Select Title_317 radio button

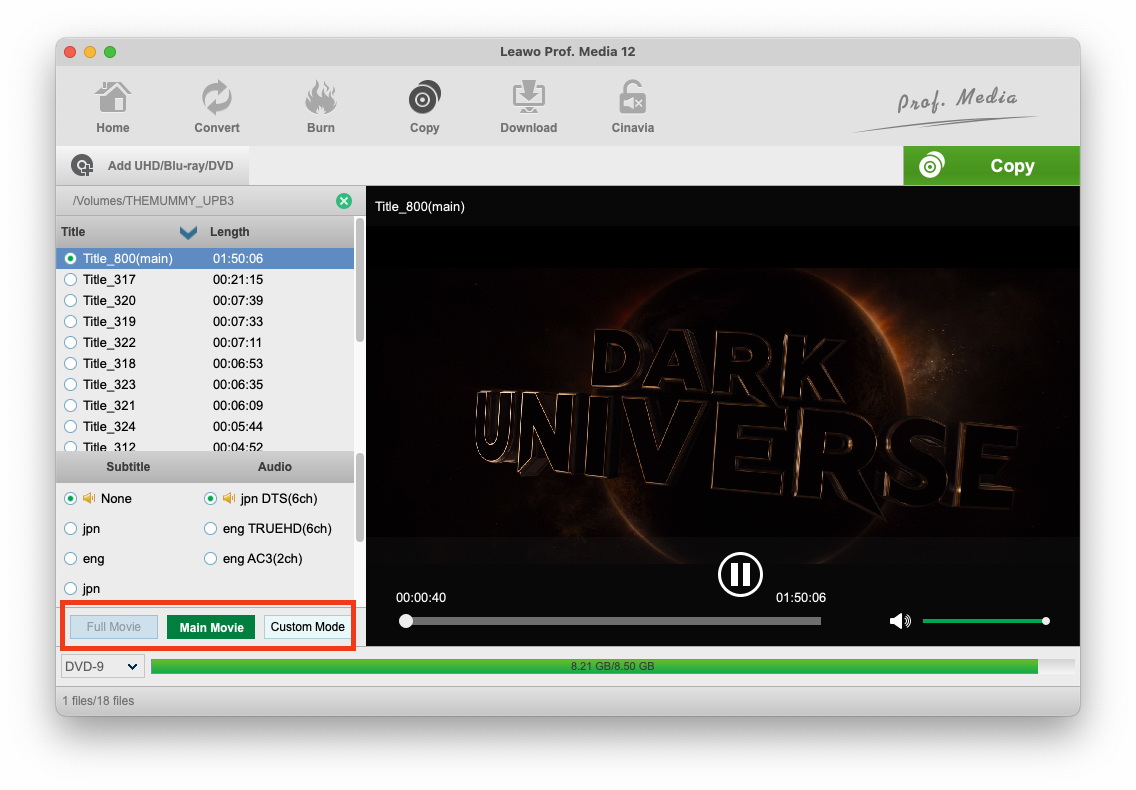[70, 280]
